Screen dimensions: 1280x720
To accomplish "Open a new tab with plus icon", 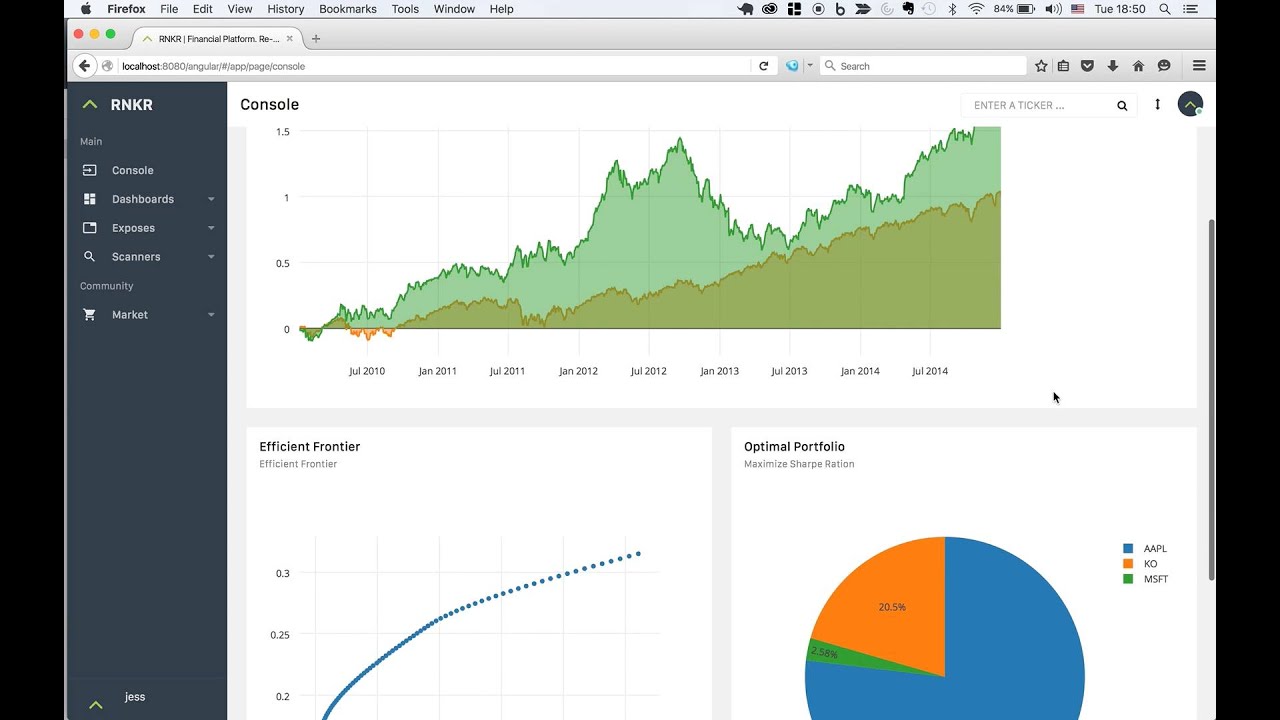I will pyautogui.click(x=316, y=39).
